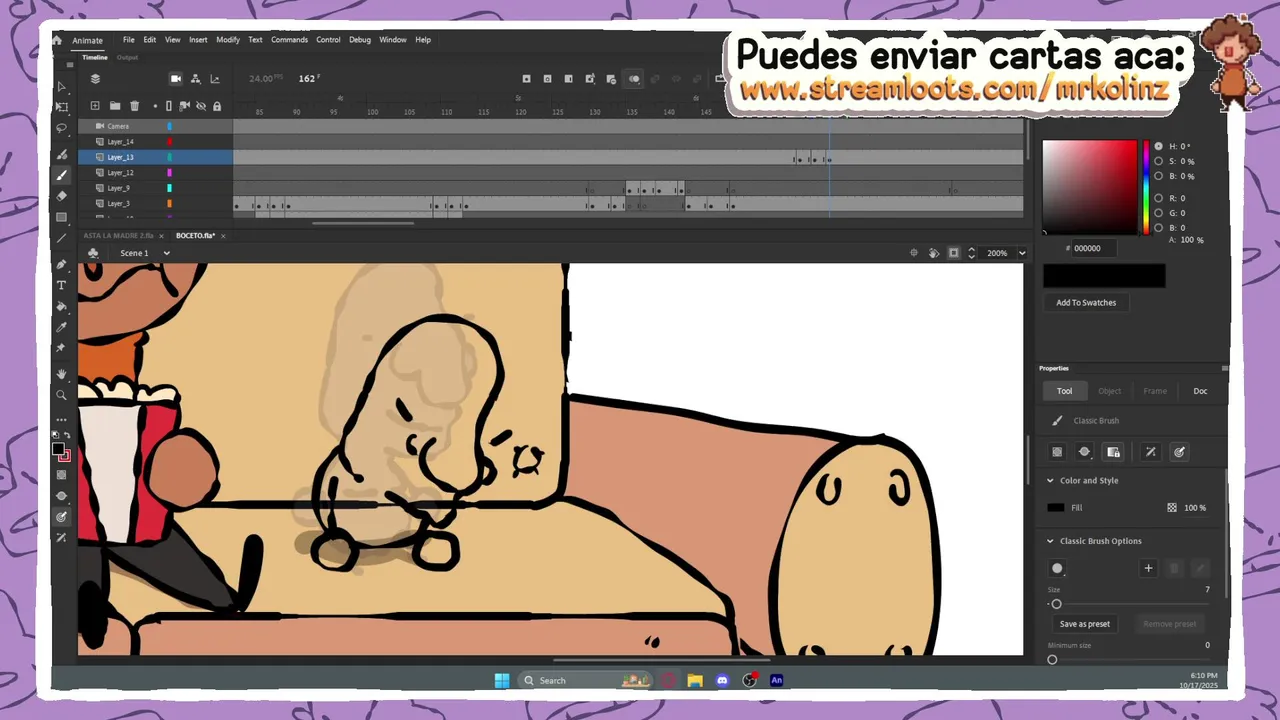Toggle Onion Skin button in timeline

[634, 79]
